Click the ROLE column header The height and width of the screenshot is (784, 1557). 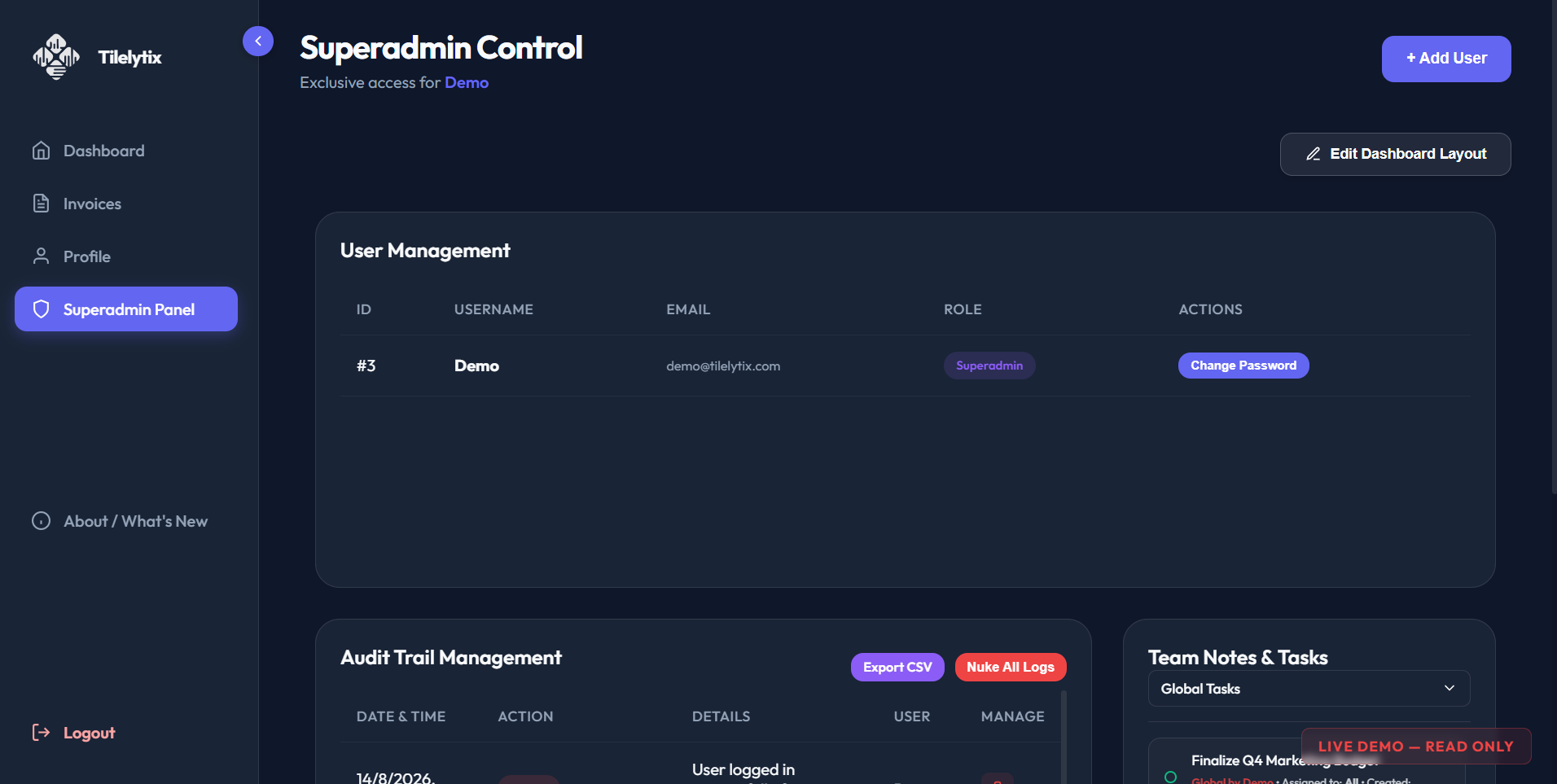(x=963, y=309)
